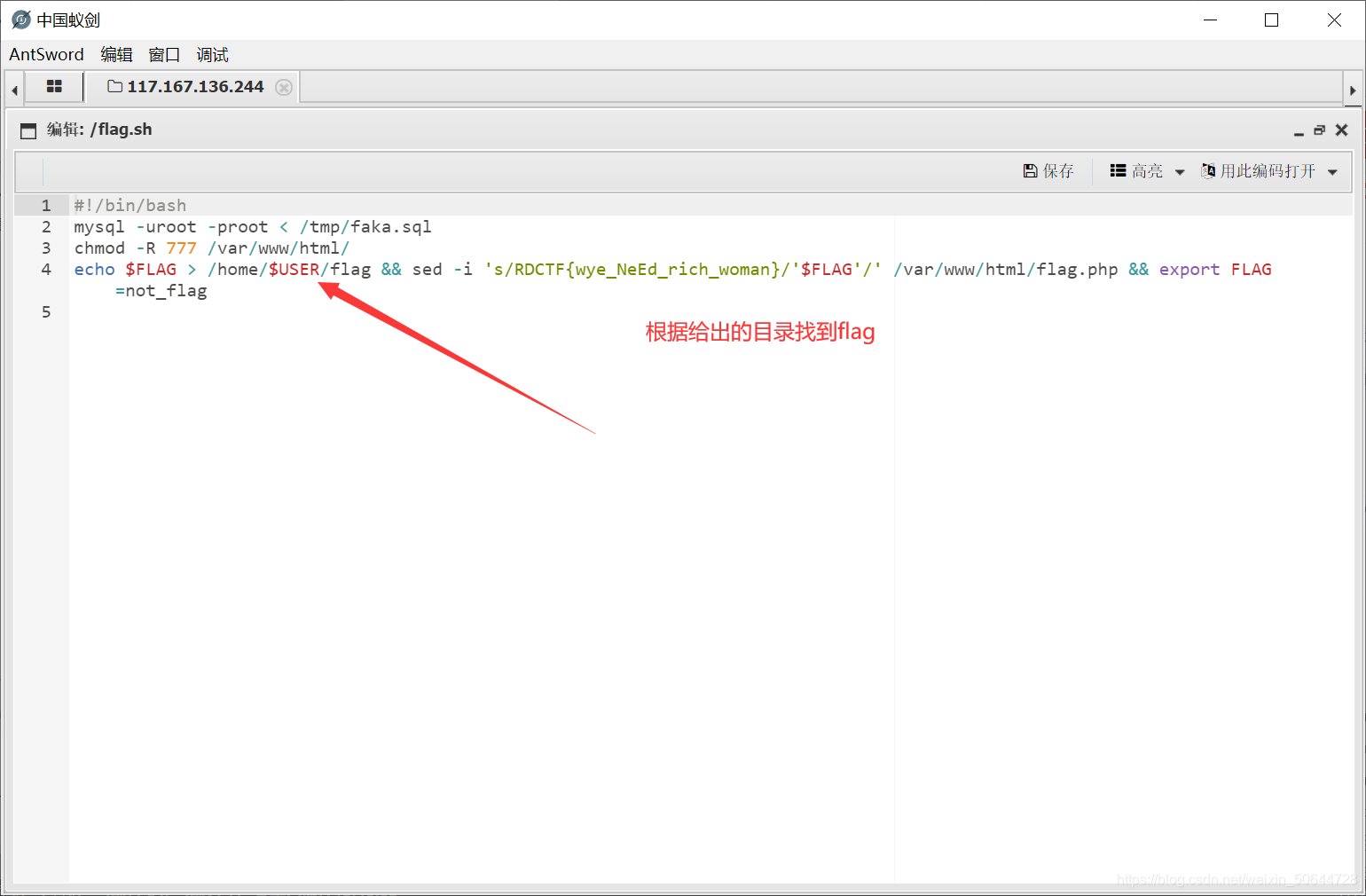The image size is (1366, 896).
Task: Click the 保存 save button
Action: 1048,171
